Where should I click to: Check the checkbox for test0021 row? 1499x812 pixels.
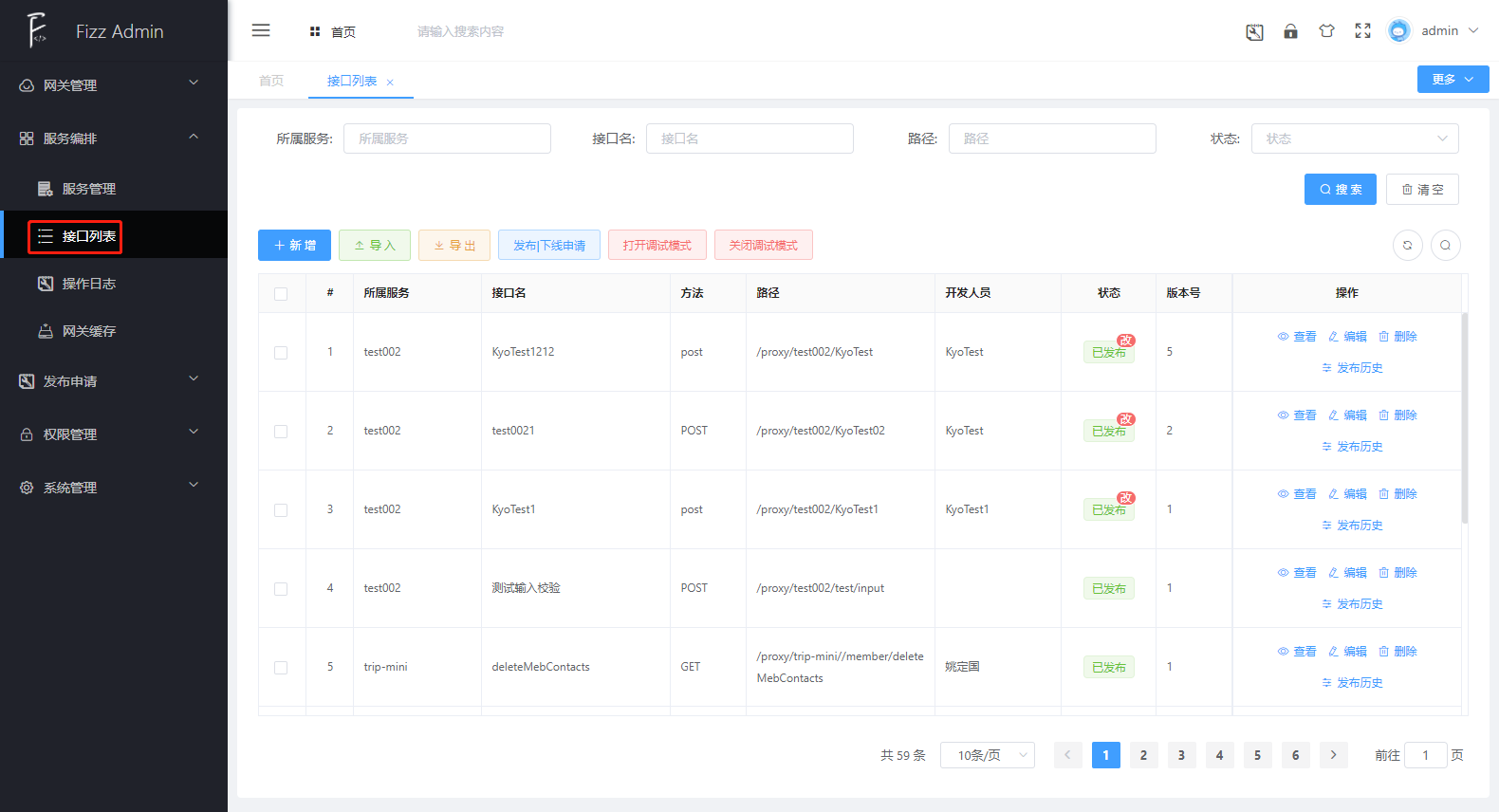click(281, 432)
